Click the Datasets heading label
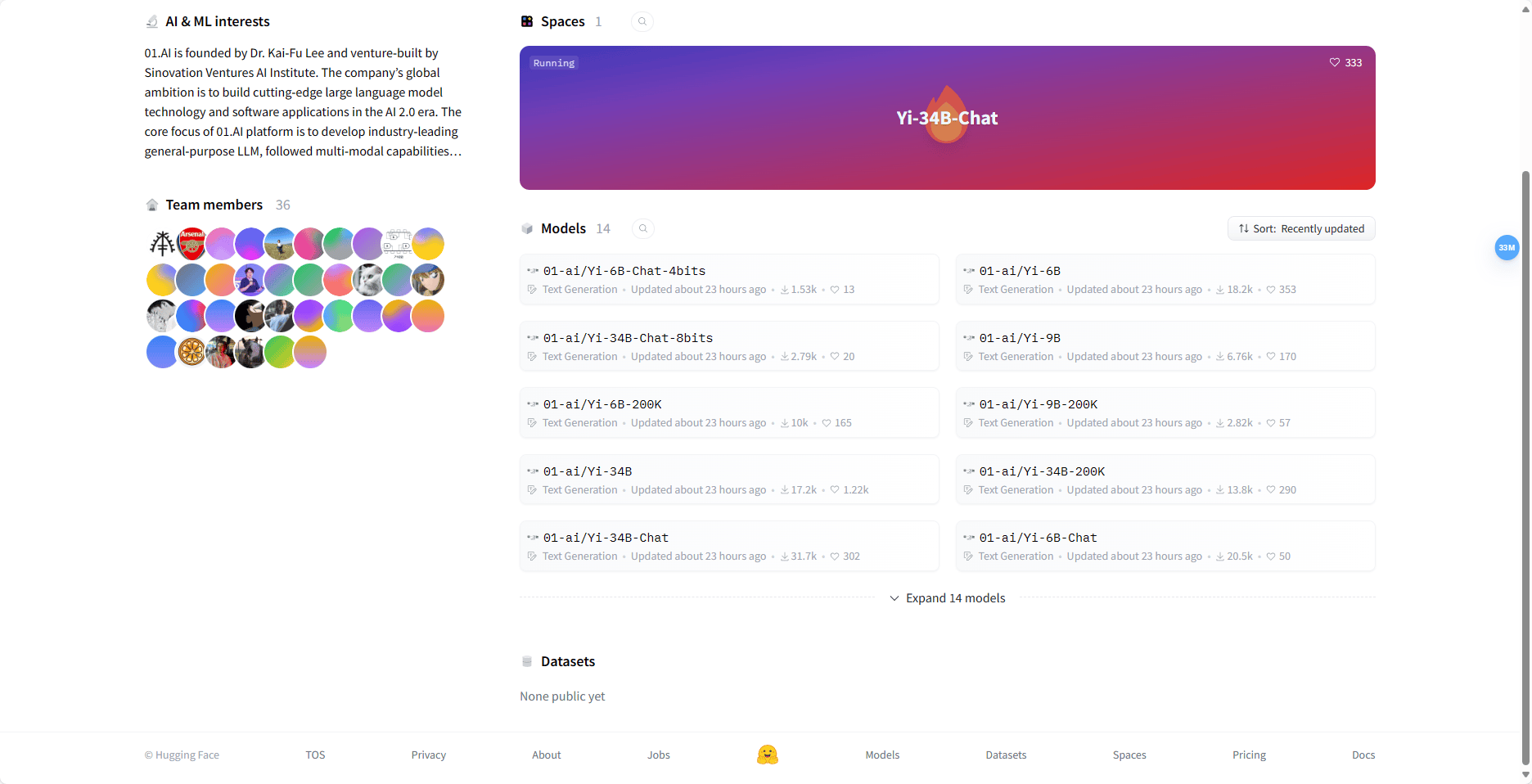Screen dimensions: 1532x784 [x=568, y=661]
